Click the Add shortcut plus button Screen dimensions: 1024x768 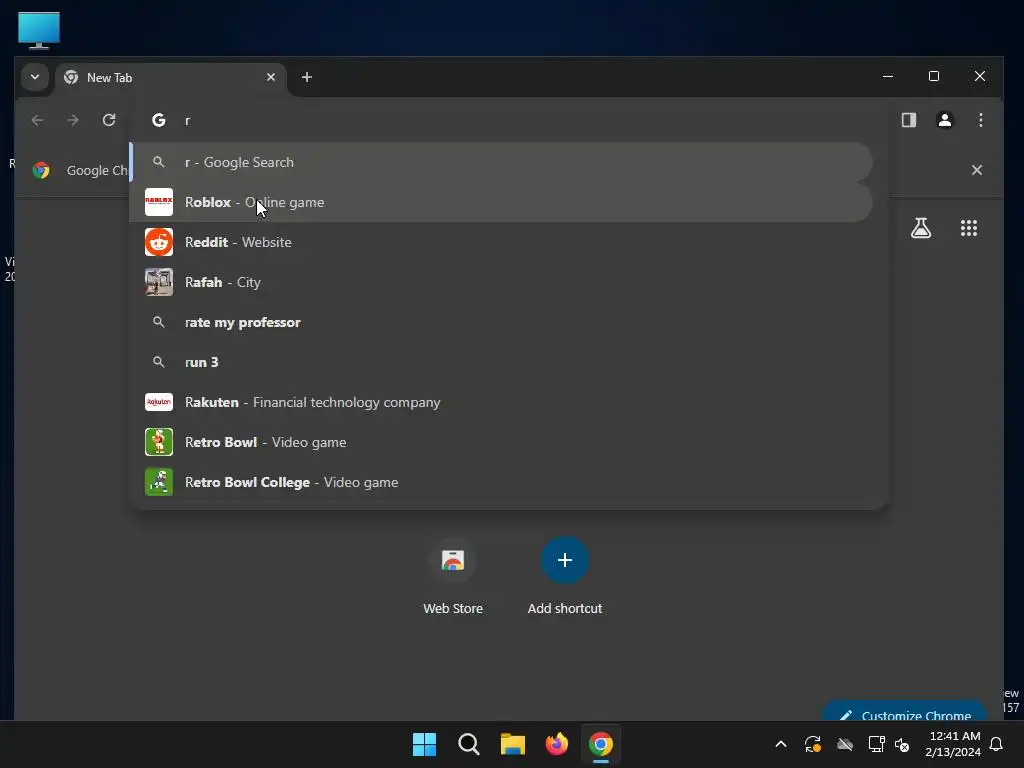[565, 560]
